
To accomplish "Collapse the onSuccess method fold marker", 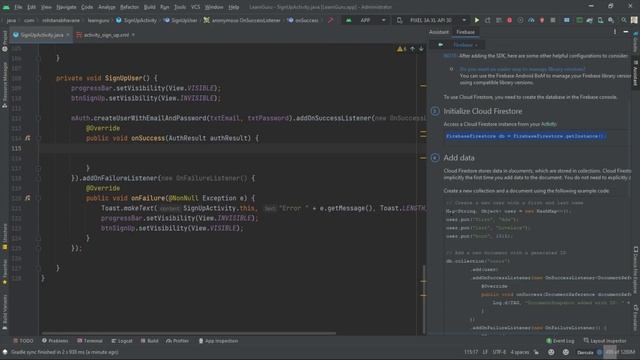I will coord(38,138).
